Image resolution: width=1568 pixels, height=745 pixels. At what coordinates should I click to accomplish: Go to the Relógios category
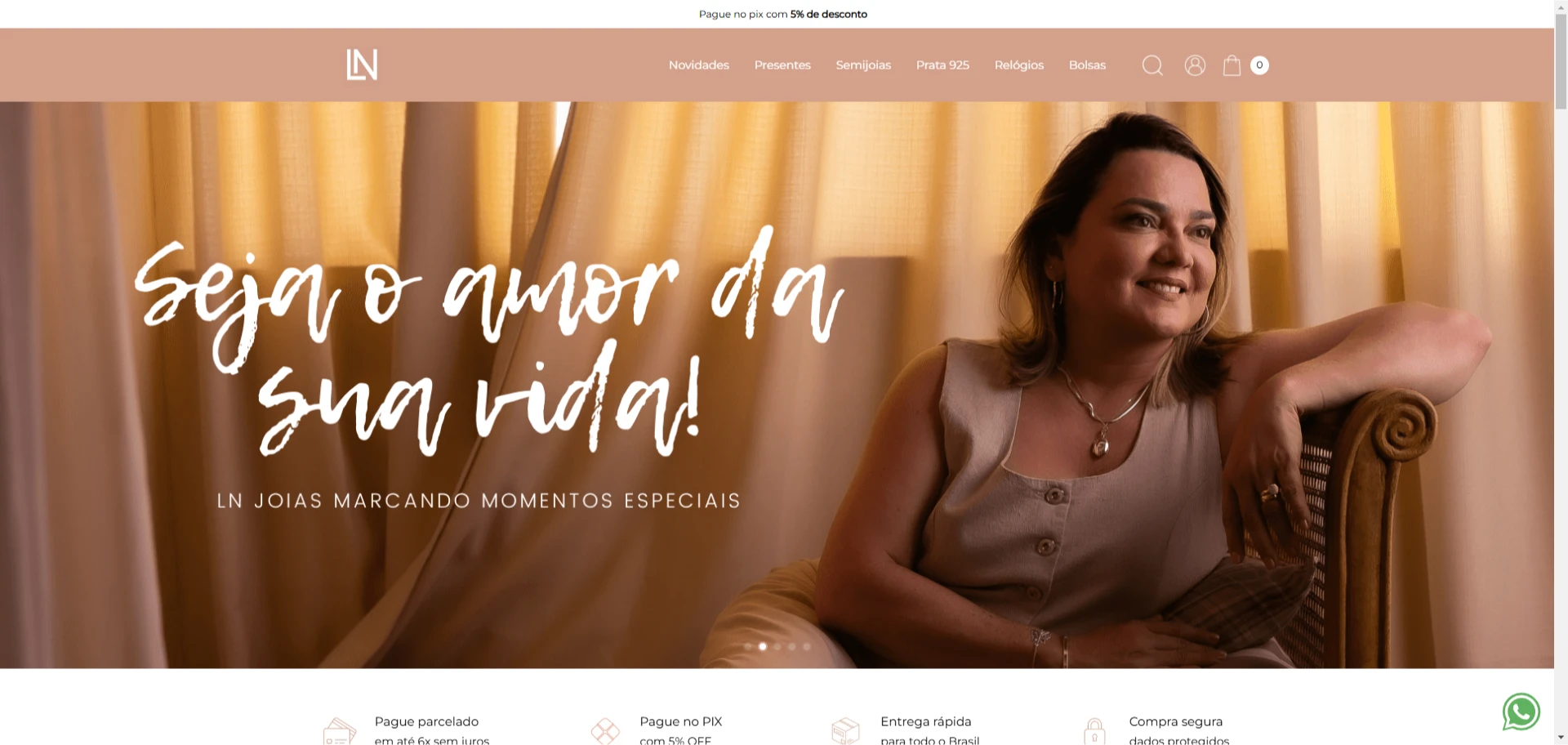(1019, 65)
